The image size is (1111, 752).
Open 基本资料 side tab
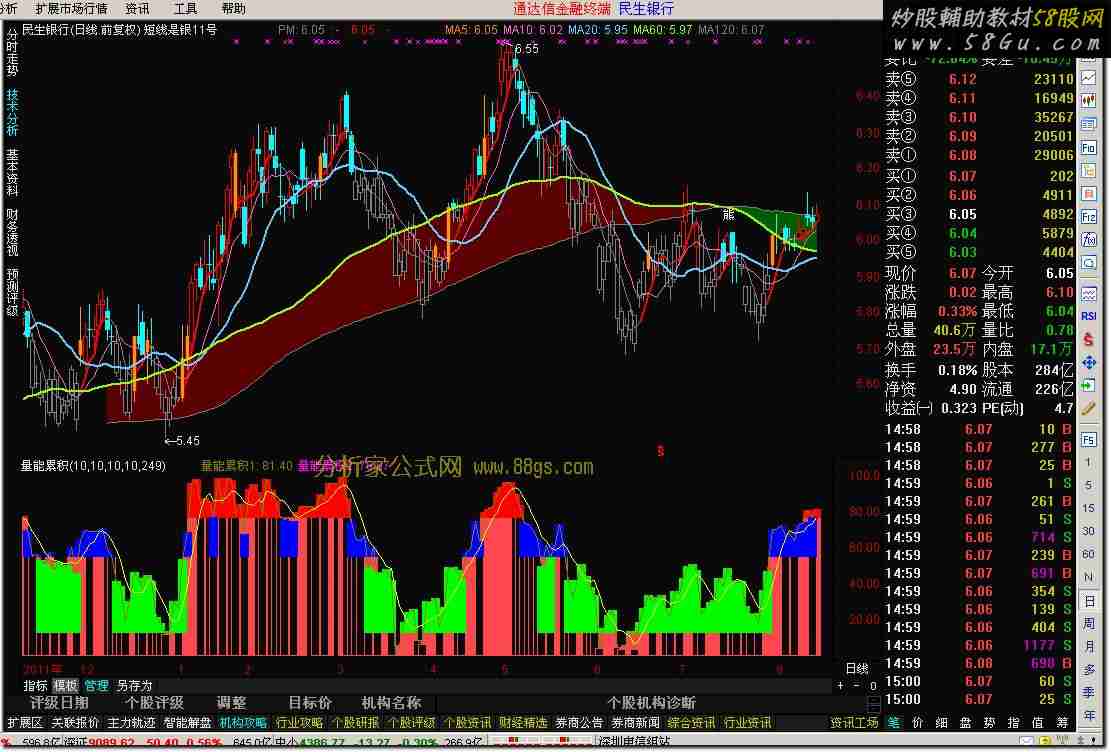pos(13,172)
